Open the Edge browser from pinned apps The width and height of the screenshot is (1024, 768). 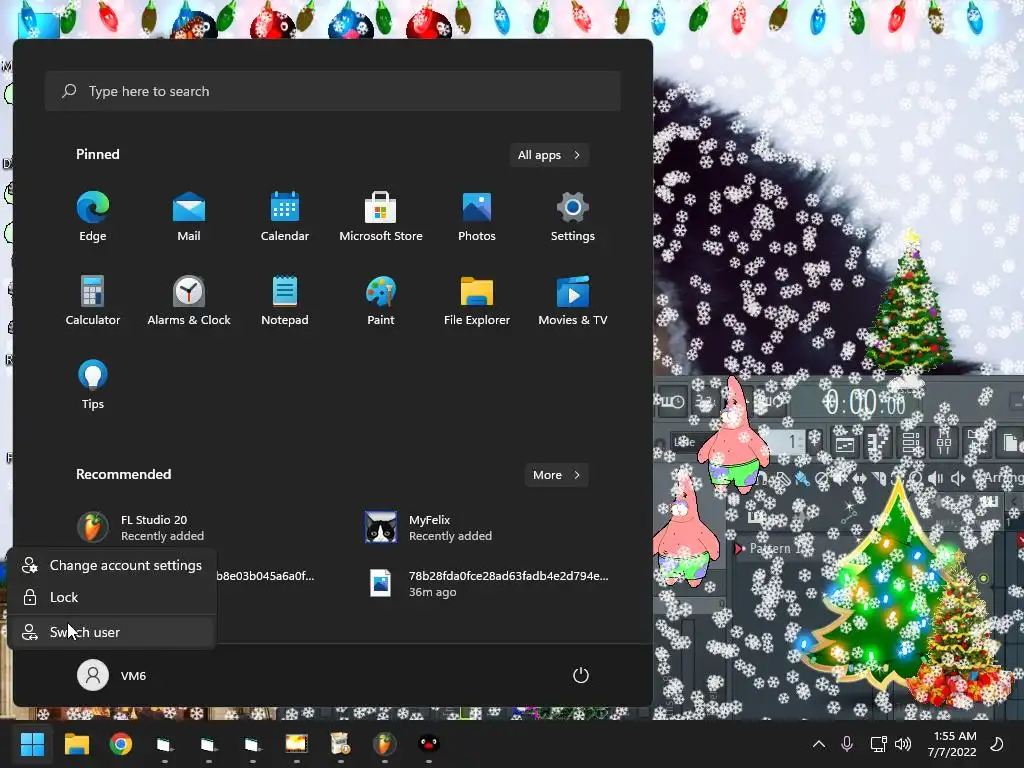[x=93, y=217]
